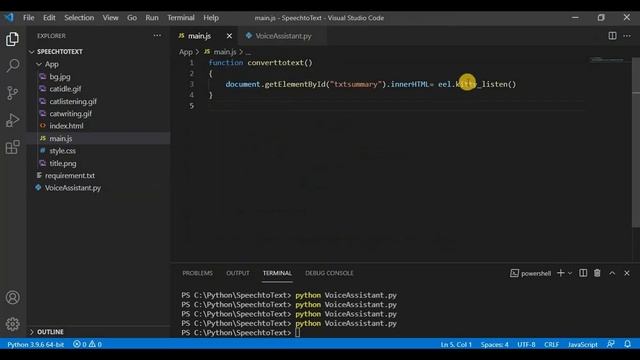Viewport: 640px width, 360px height.
Task: Click Python 3.9.6 64-bit interpreter selector
Action: (36, 344)
